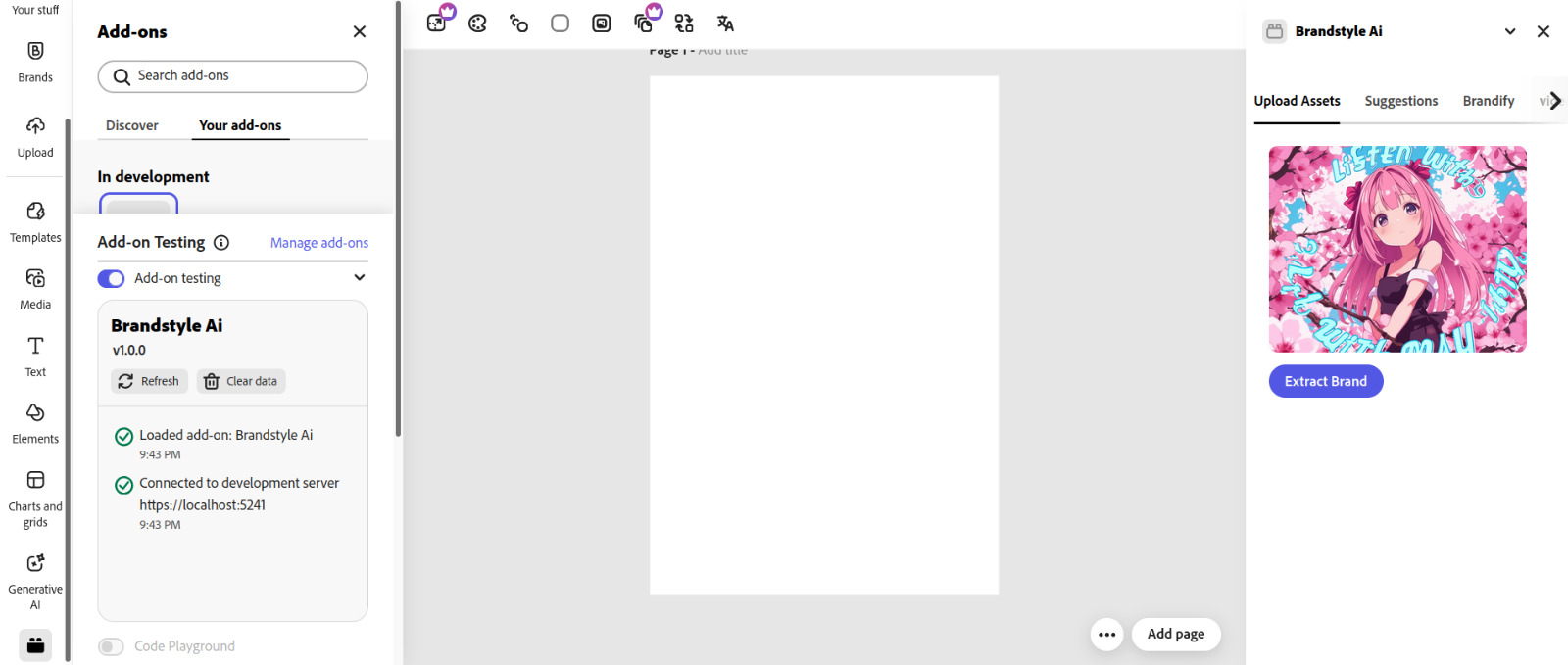Clear data for Brandstyle Ai
This screenshot has height=665, width=1568.
[x=241, y=381]
